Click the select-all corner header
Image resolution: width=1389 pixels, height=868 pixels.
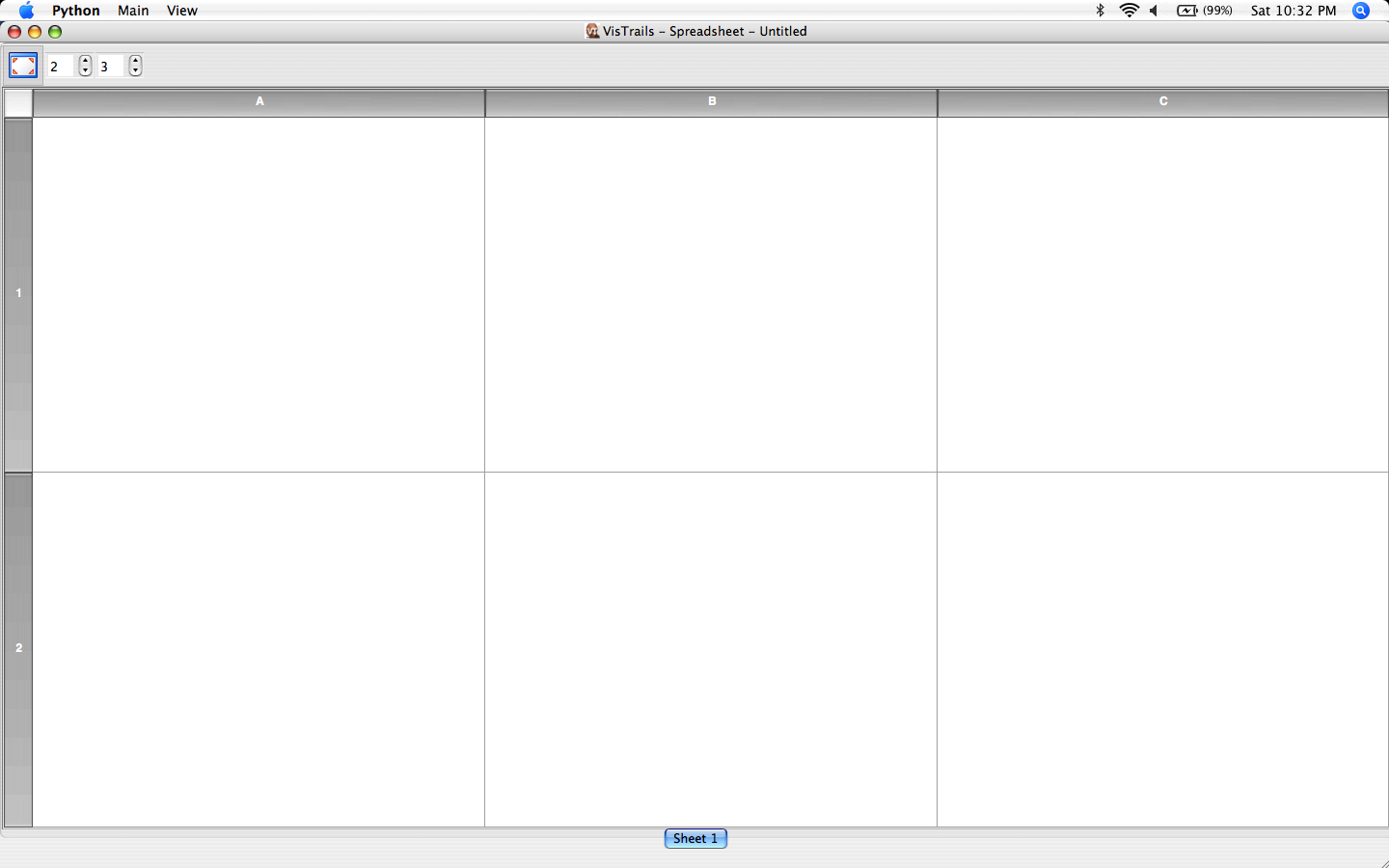click(x=18, y=102)
